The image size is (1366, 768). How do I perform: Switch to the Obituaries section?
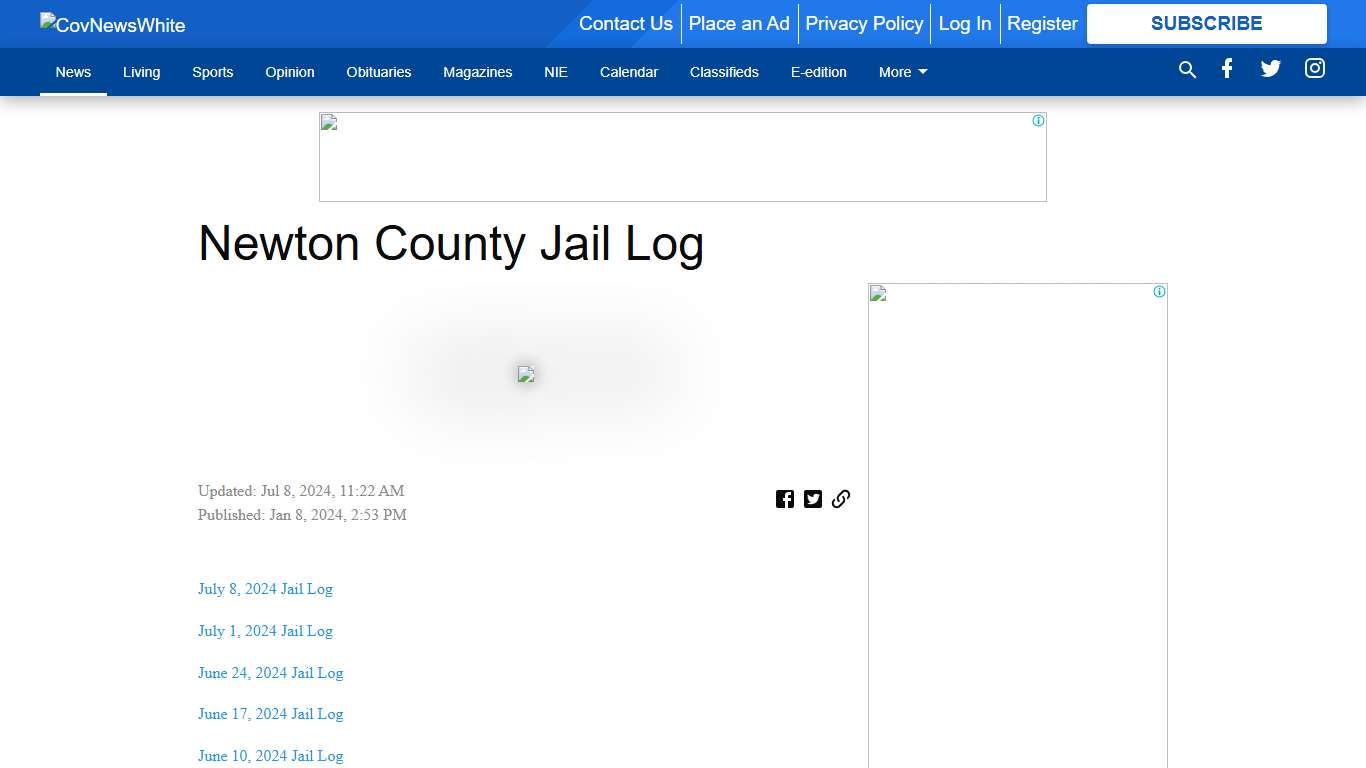(x=378, y=71)
